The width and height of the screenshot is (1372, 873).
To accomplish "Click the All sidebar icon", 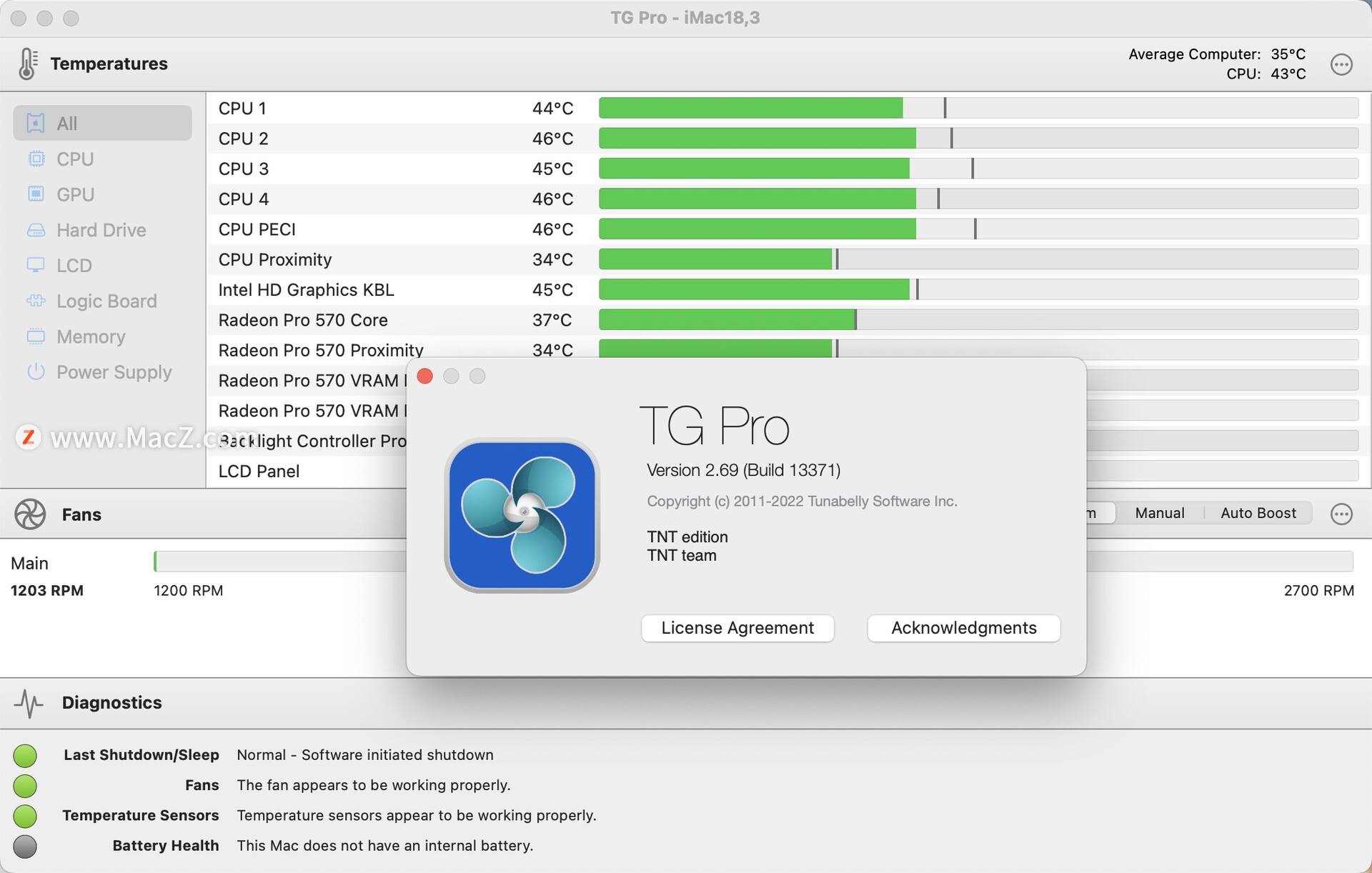I will pyautogui.click(x=36, y=123).
